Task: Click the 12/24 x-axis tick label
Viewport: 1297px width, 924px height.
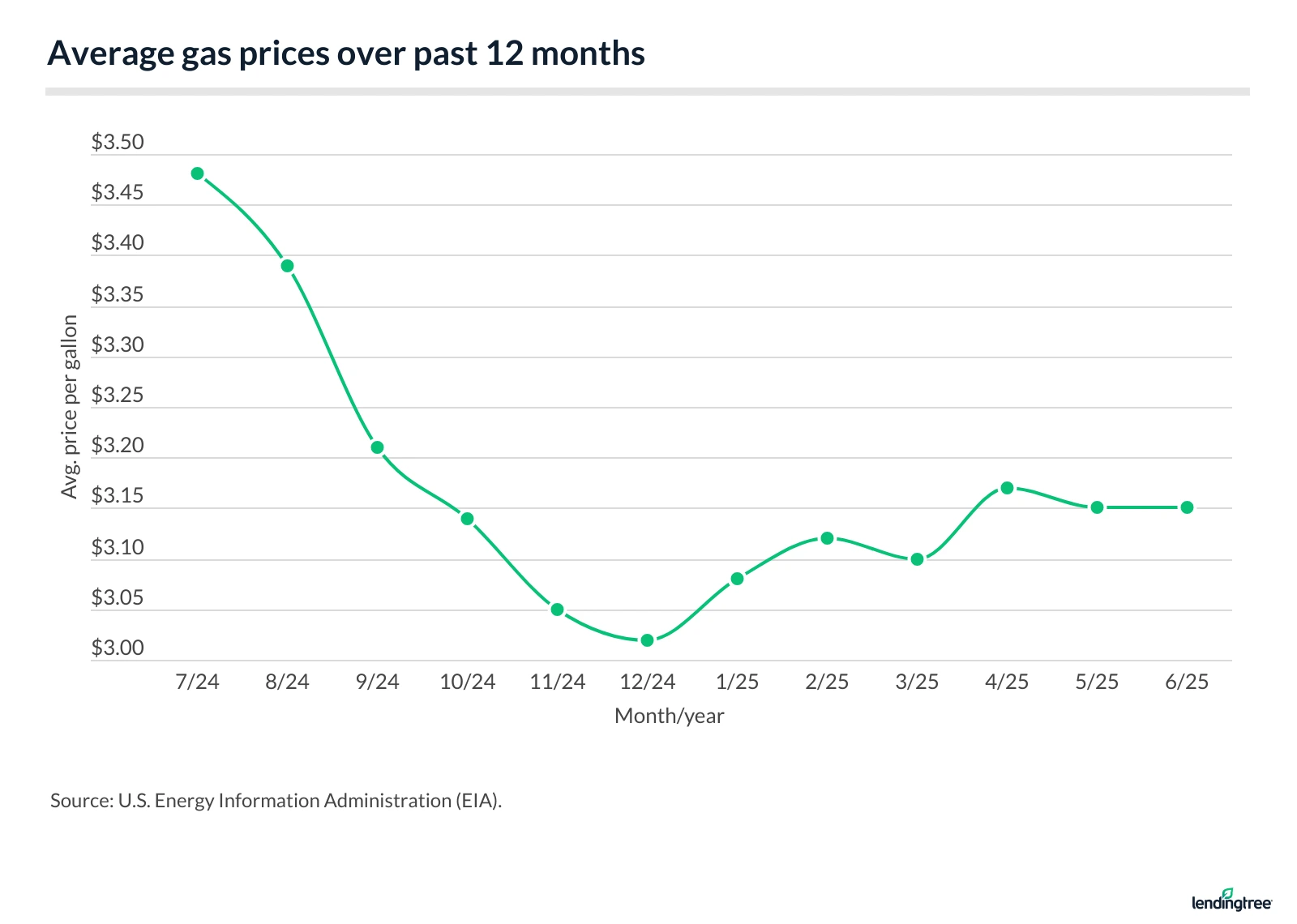Action: 647,682
